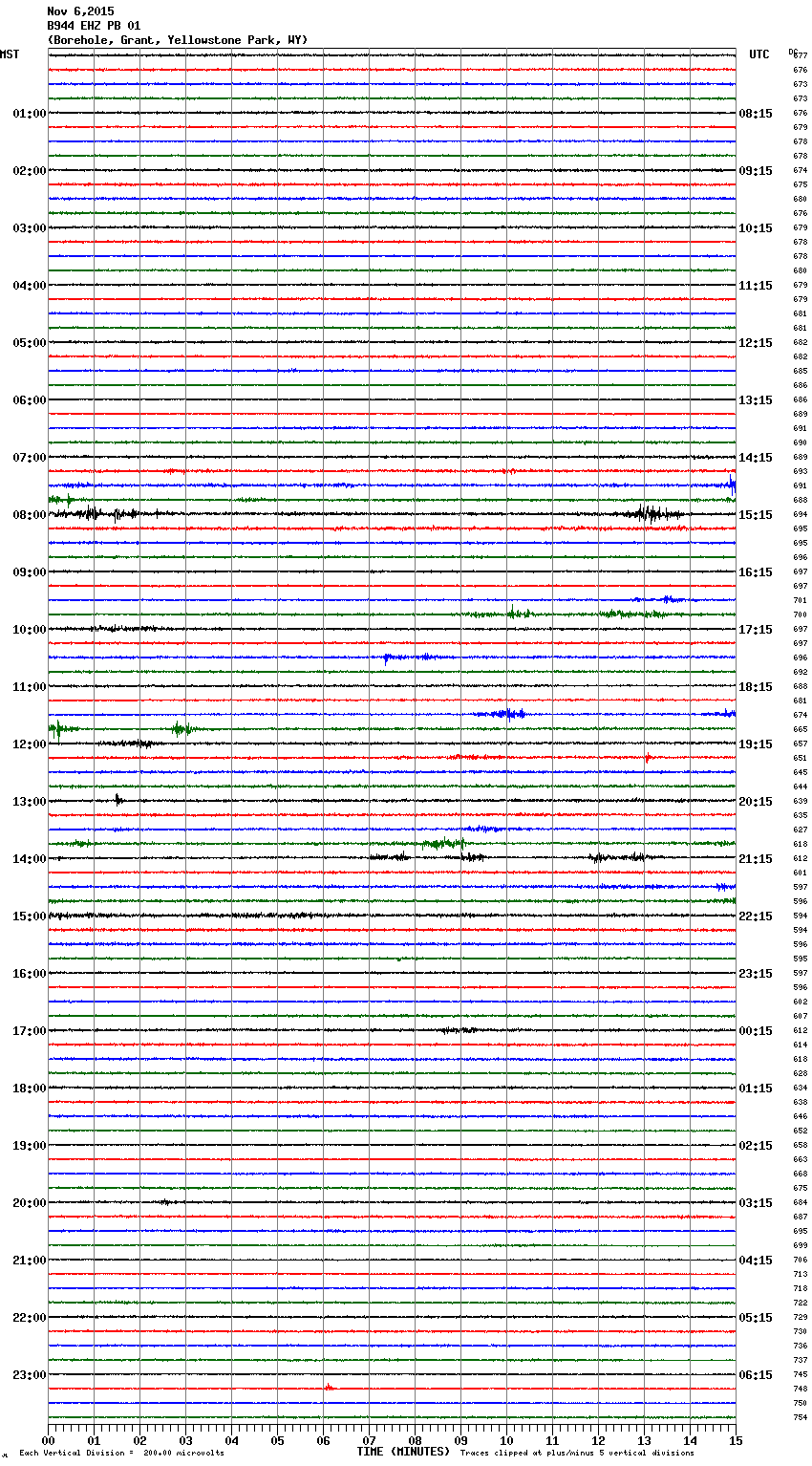Click the "(Borehole, Grant, Yellowstone Park, WY)" location line
812x1466 pixels.
(x=178, y=40)
